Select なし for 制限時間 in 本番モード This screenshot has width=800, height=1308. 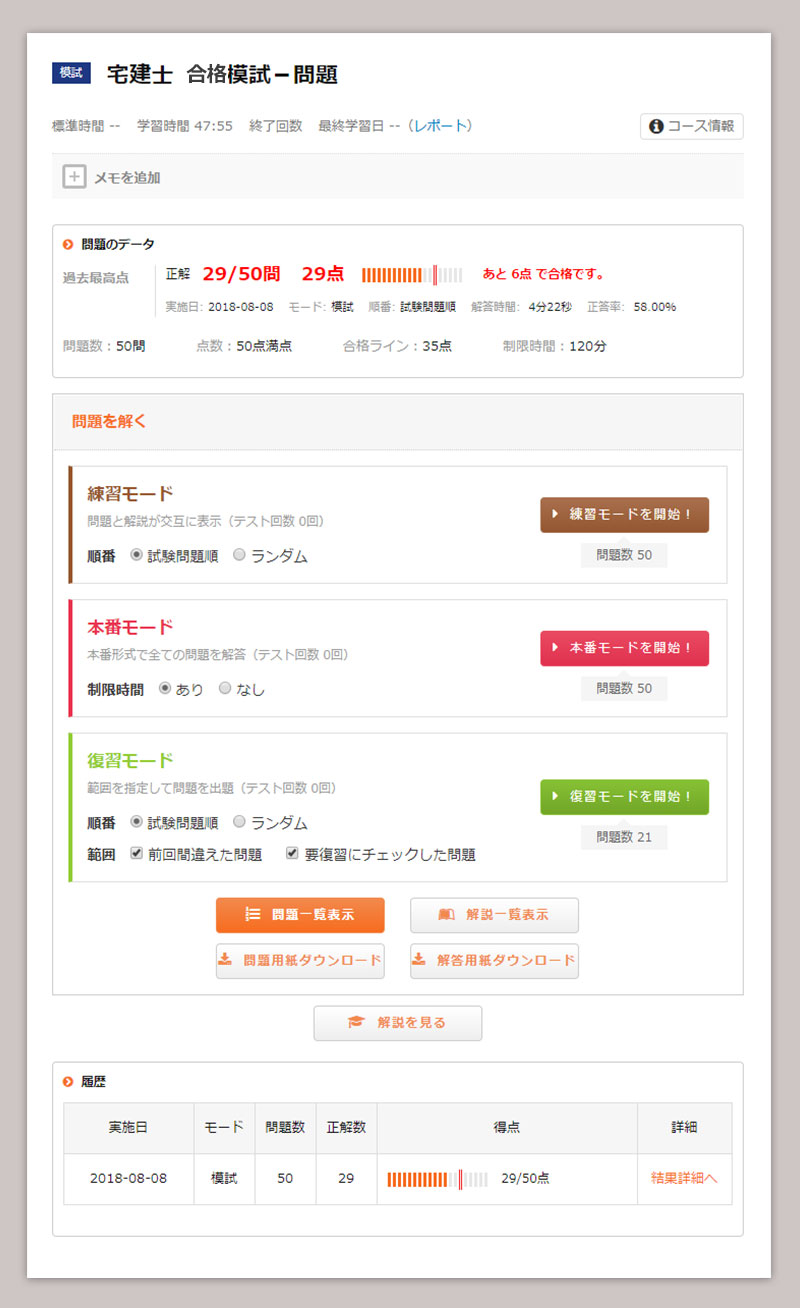coord(224,688)
